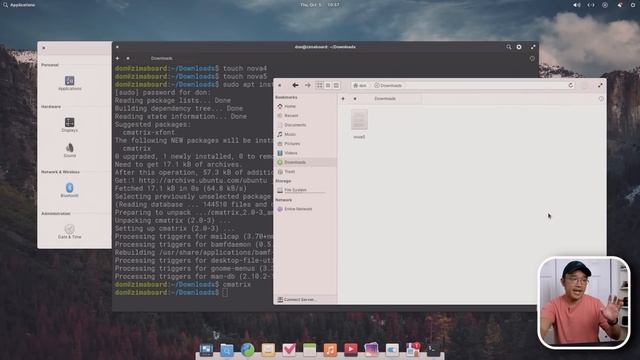Open the Terminal settings gear menu
The width and height of the screenshot is (640, 360).
coord(519,47)
